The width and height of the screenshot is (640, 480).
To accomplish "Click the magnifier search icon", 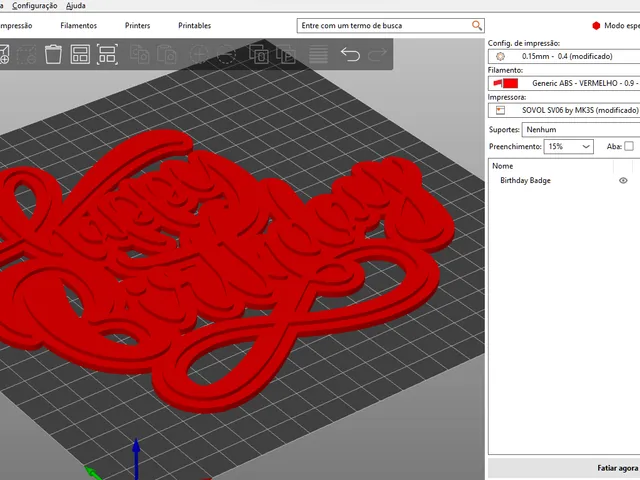I will click(476, 25).
